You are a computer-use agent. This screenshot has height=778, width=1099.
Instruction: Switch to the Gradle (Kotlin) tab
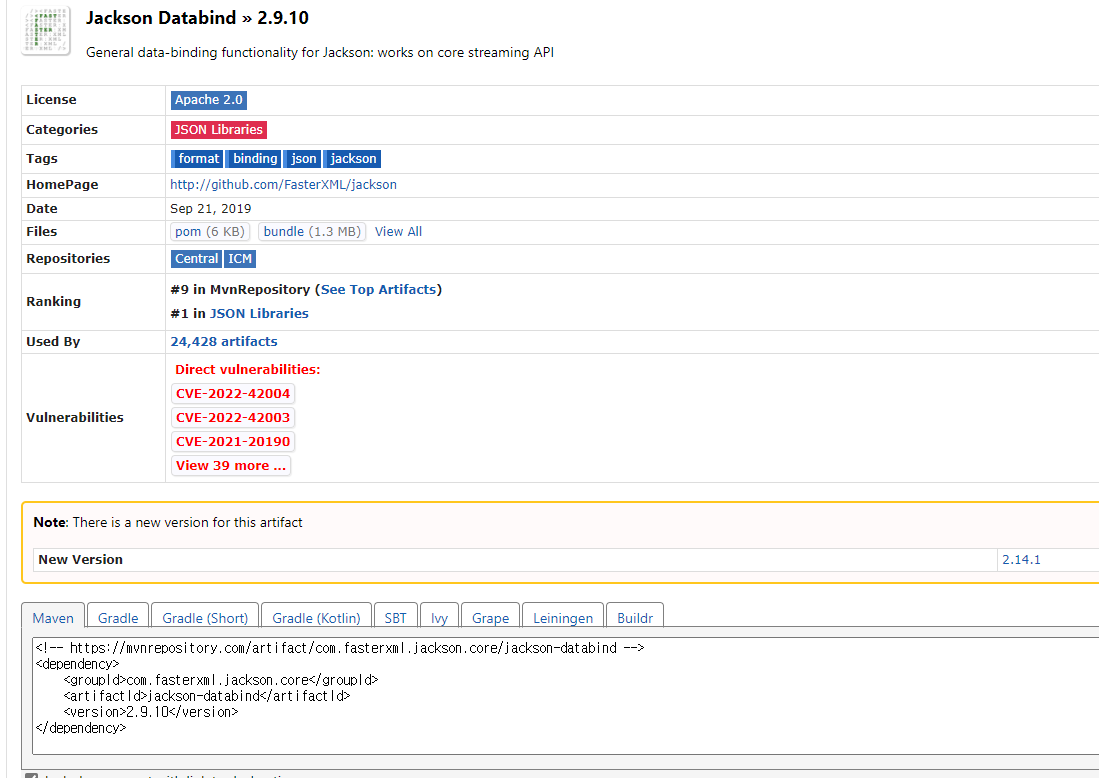tap(316, 616)
